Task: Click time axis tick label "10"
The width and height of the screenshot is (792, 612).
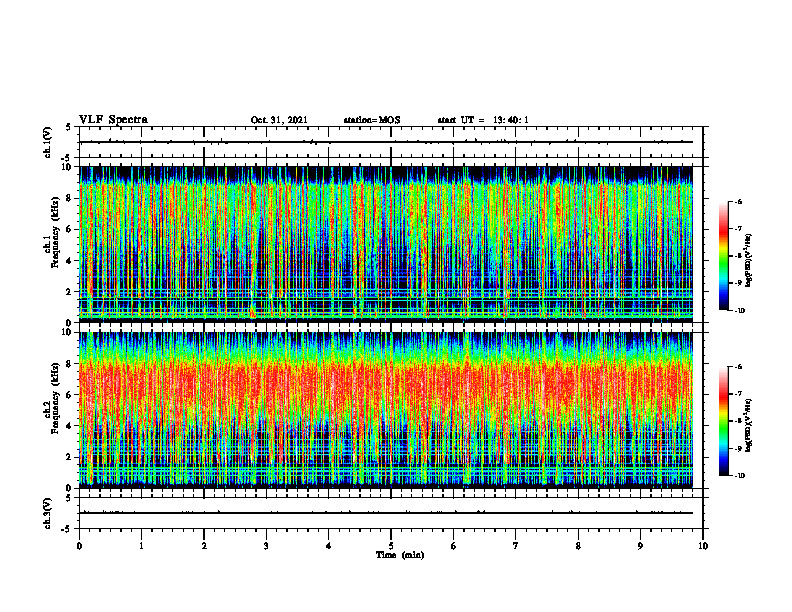Action: coord(703,546)
